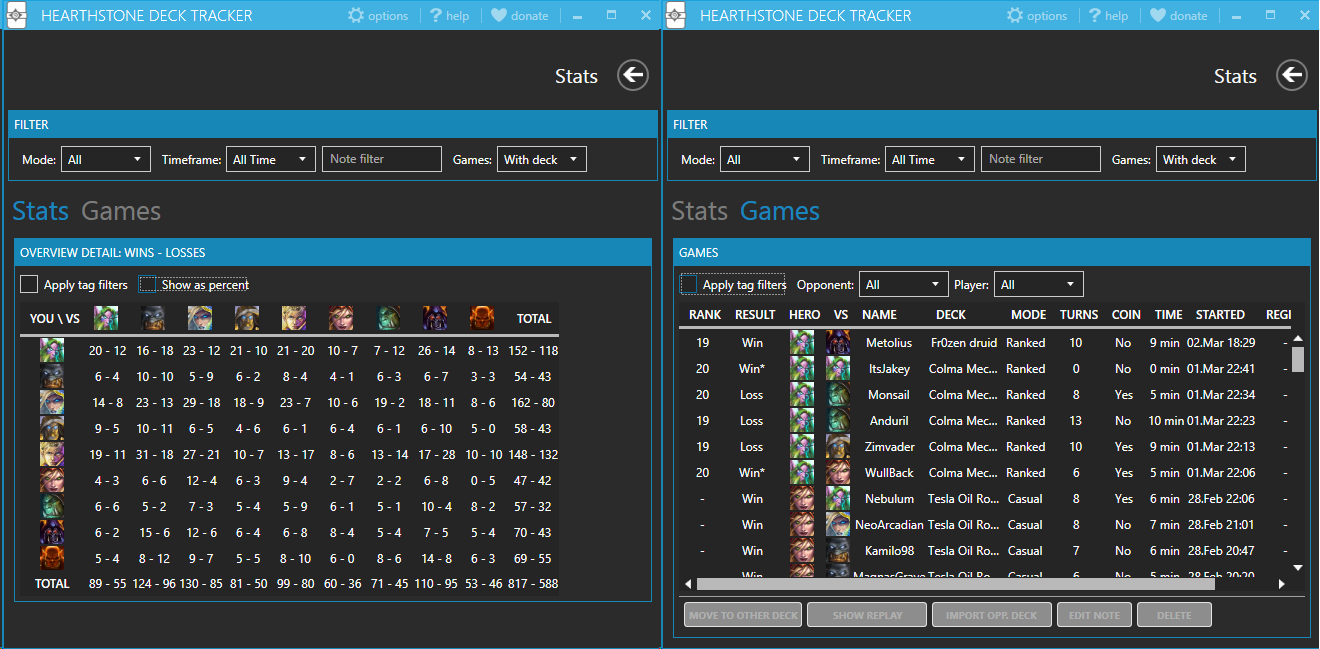Image resolution: width=1320 pixels, height=649 pixels.
Task: Click the Edit Note button
Action: click(x=1094, y=615)
